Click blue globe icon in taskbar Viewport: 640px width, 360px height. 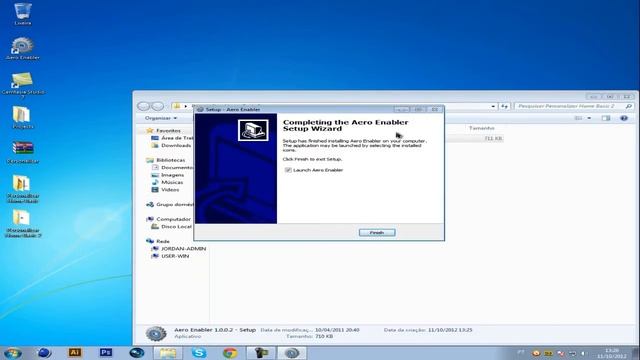[x=44, y=353]
